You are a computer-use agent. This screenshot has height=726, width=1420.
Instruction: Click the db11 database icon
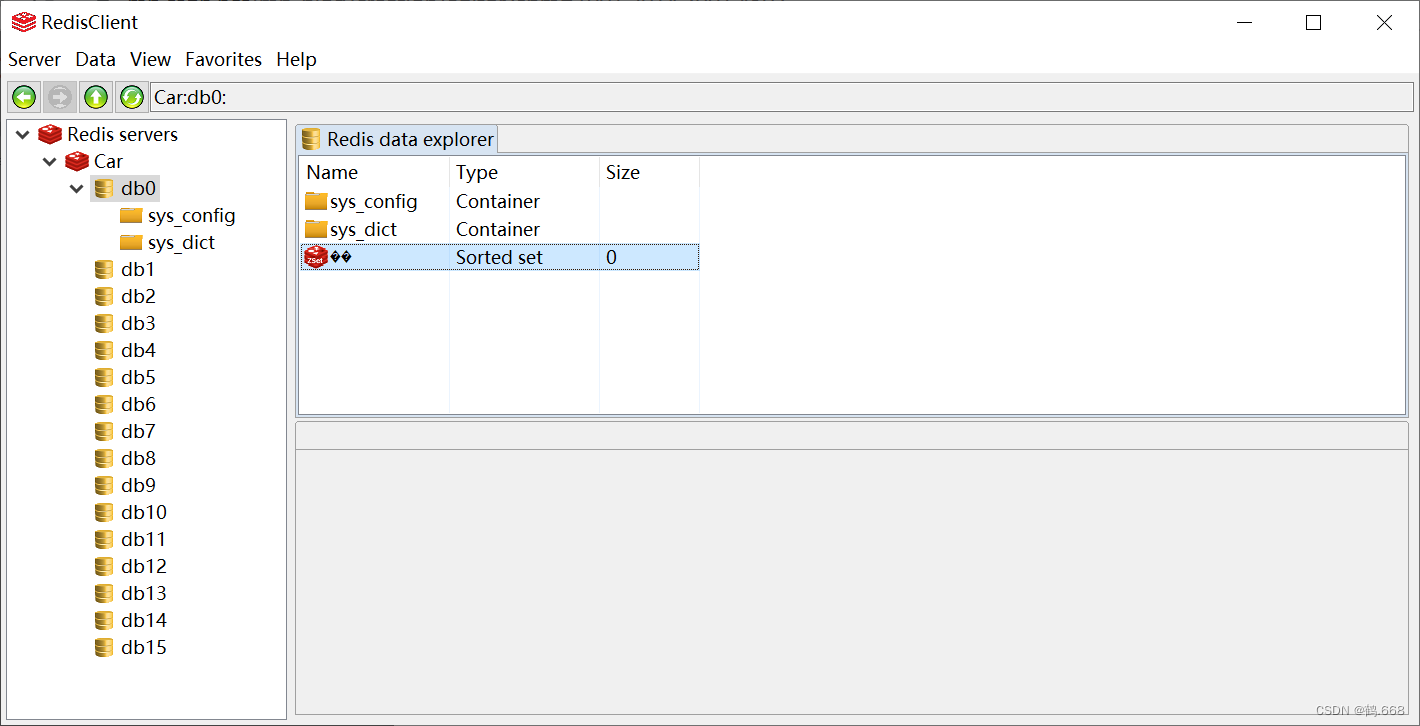pyautogui.click(x=104, y=539)
